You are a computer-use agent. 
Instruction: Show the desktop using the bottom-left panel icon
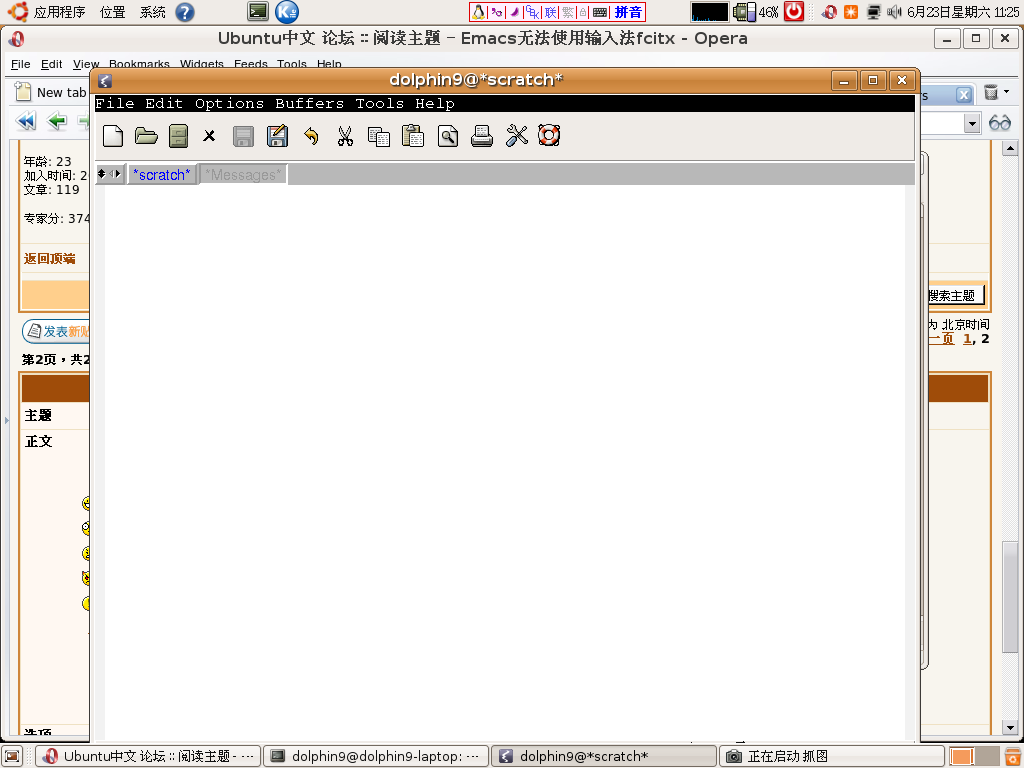point(12,756)
